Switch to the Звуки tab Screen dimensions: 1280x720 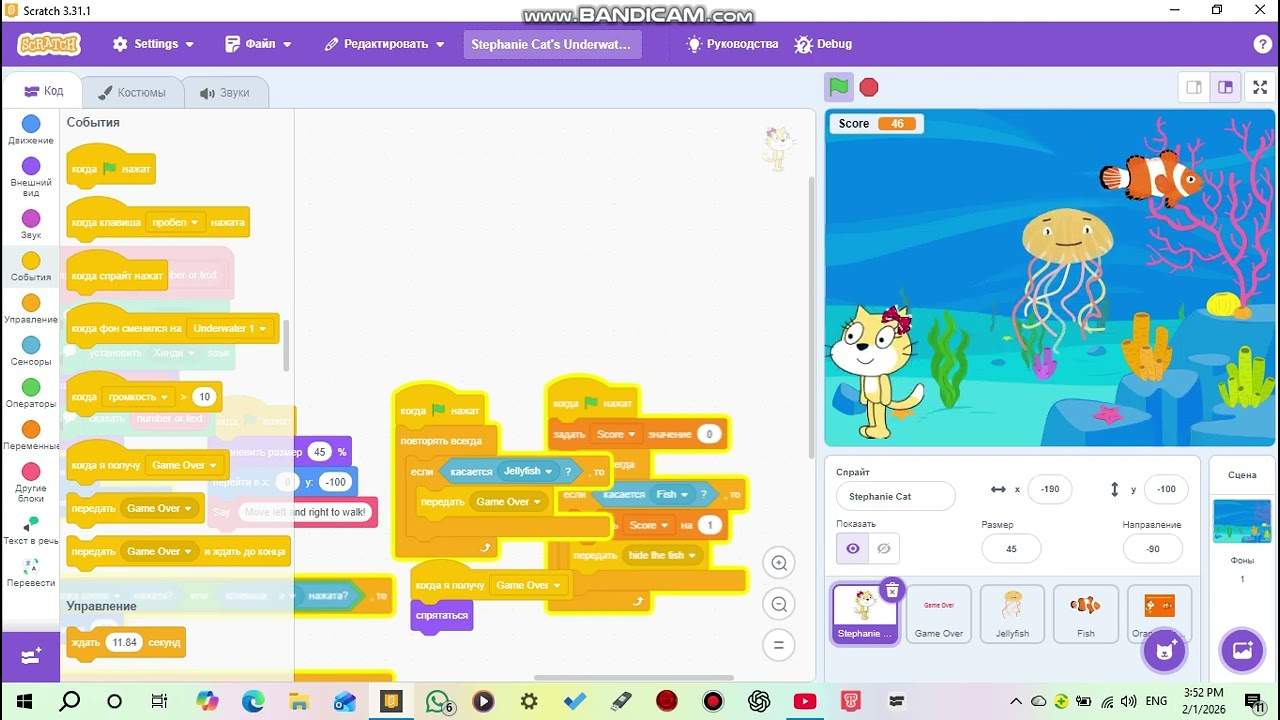pyautogui.click(x=225, y=92)
